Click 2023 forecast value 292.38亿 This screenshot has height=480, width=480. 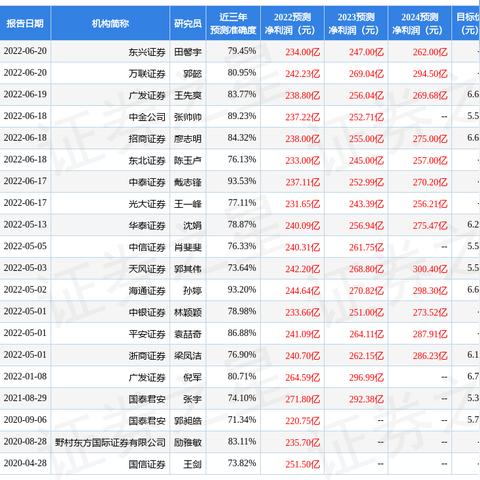(x=366, y=399)
